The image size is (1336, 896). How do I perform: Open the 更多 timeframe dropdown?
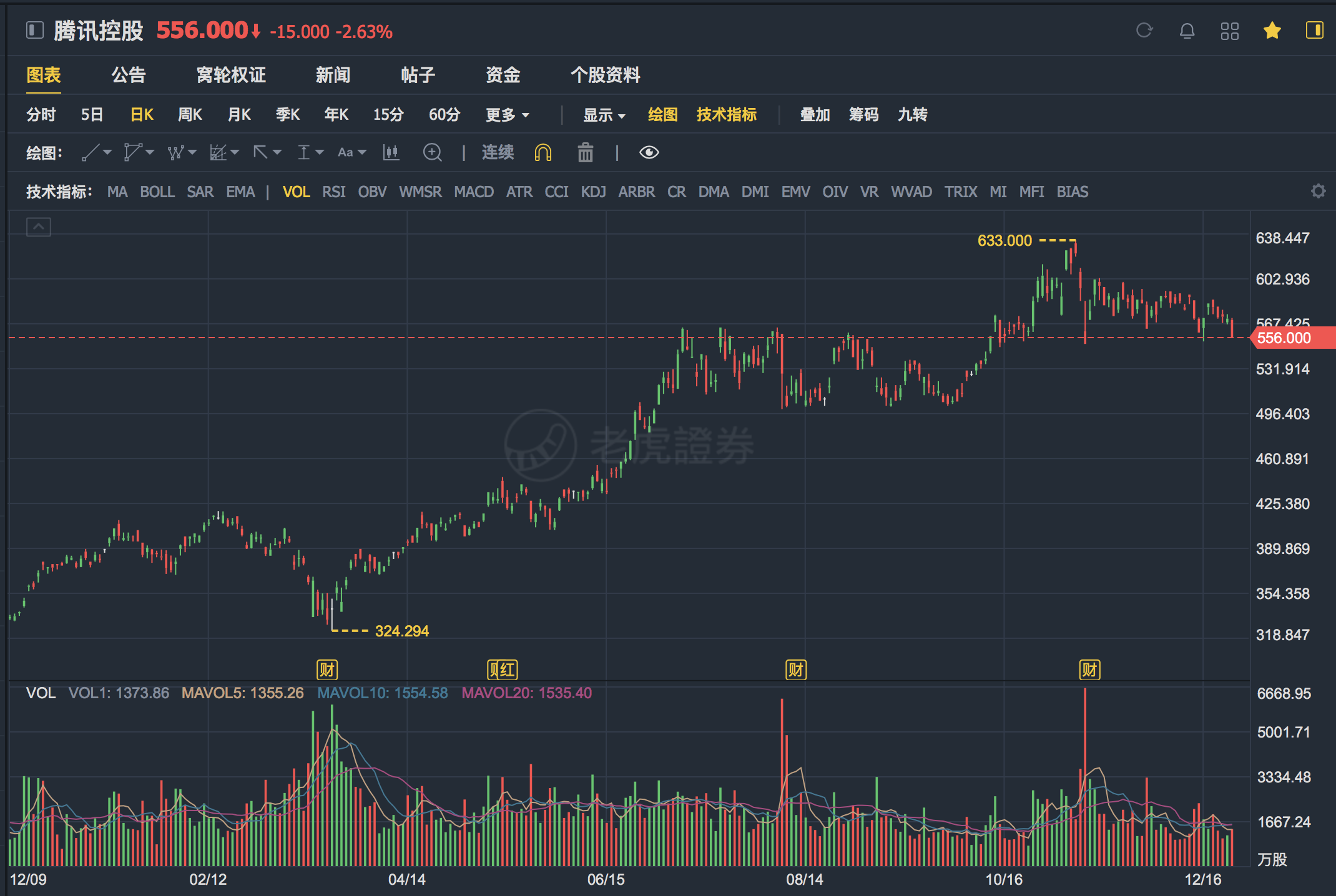click(508, 115)
